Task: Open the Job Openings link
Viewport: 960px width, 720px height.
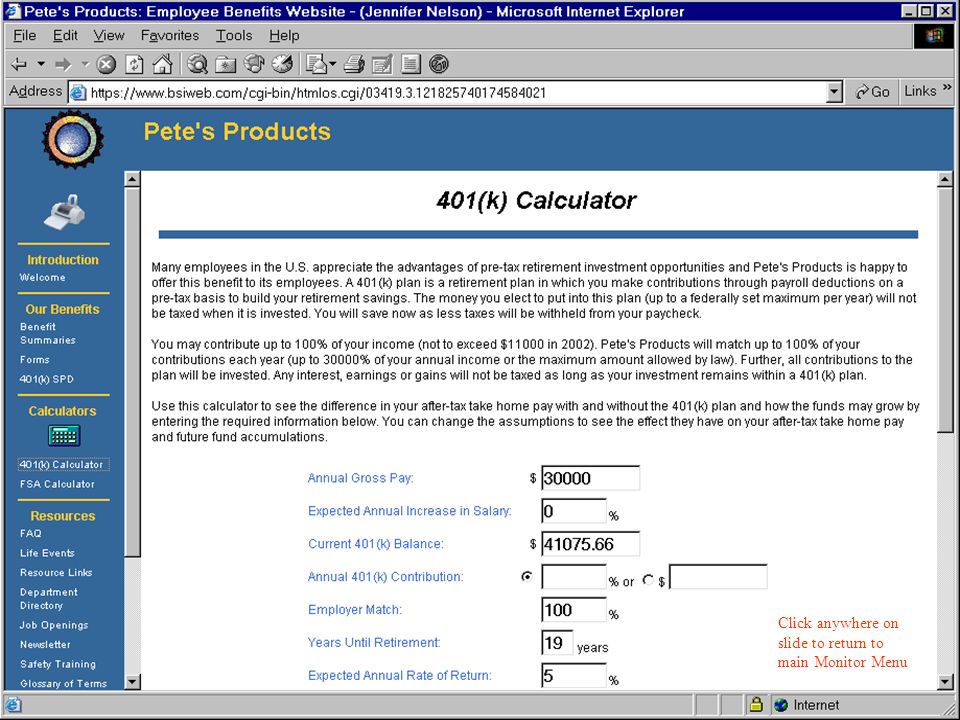Action: pos(54,625)
